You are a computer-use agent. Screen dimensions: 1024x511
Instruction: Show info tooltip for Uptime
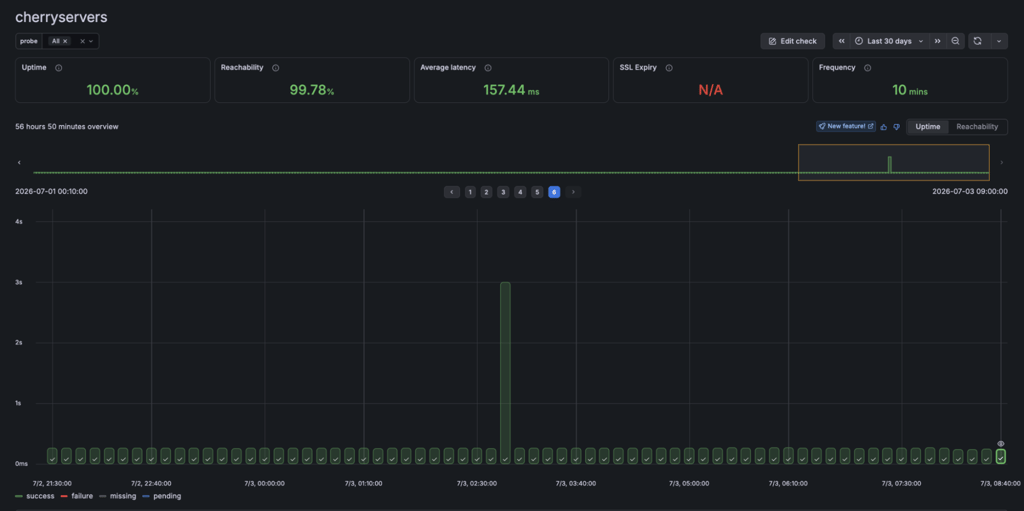coord(59,67)
